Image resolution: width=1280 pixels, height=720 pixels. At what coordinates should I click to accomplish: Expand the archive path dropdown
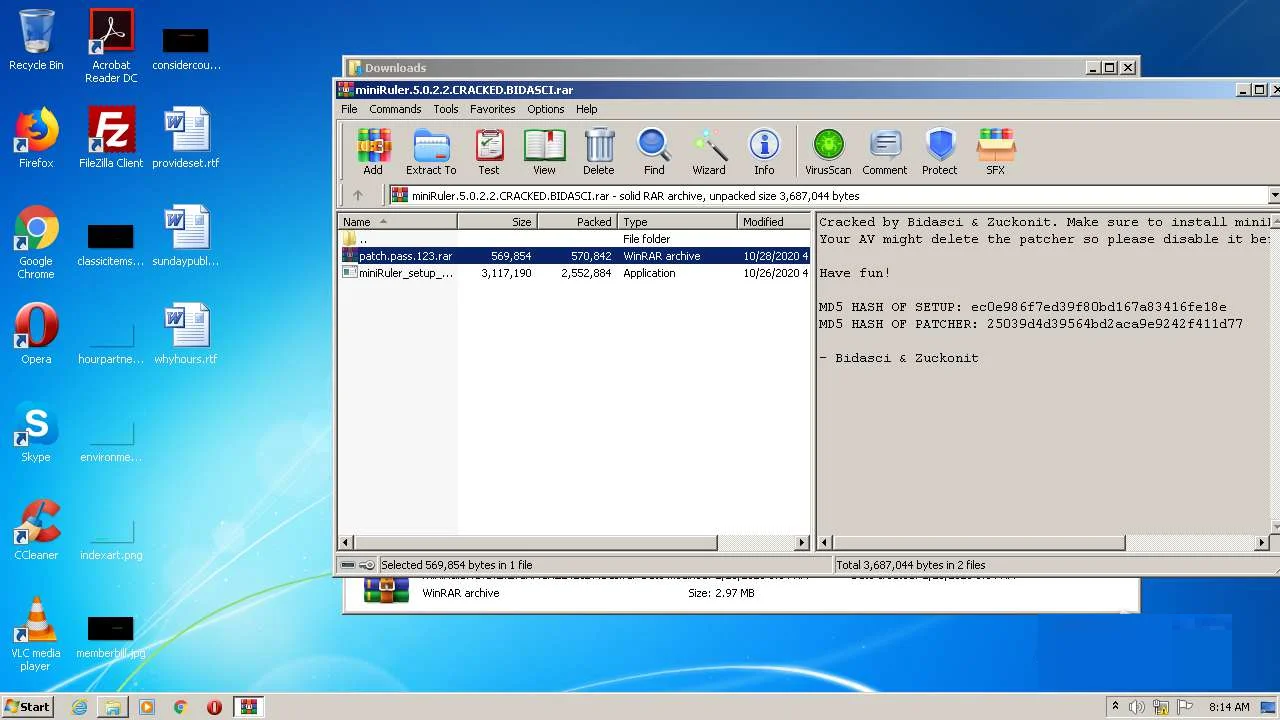(x=1273, y=196)
